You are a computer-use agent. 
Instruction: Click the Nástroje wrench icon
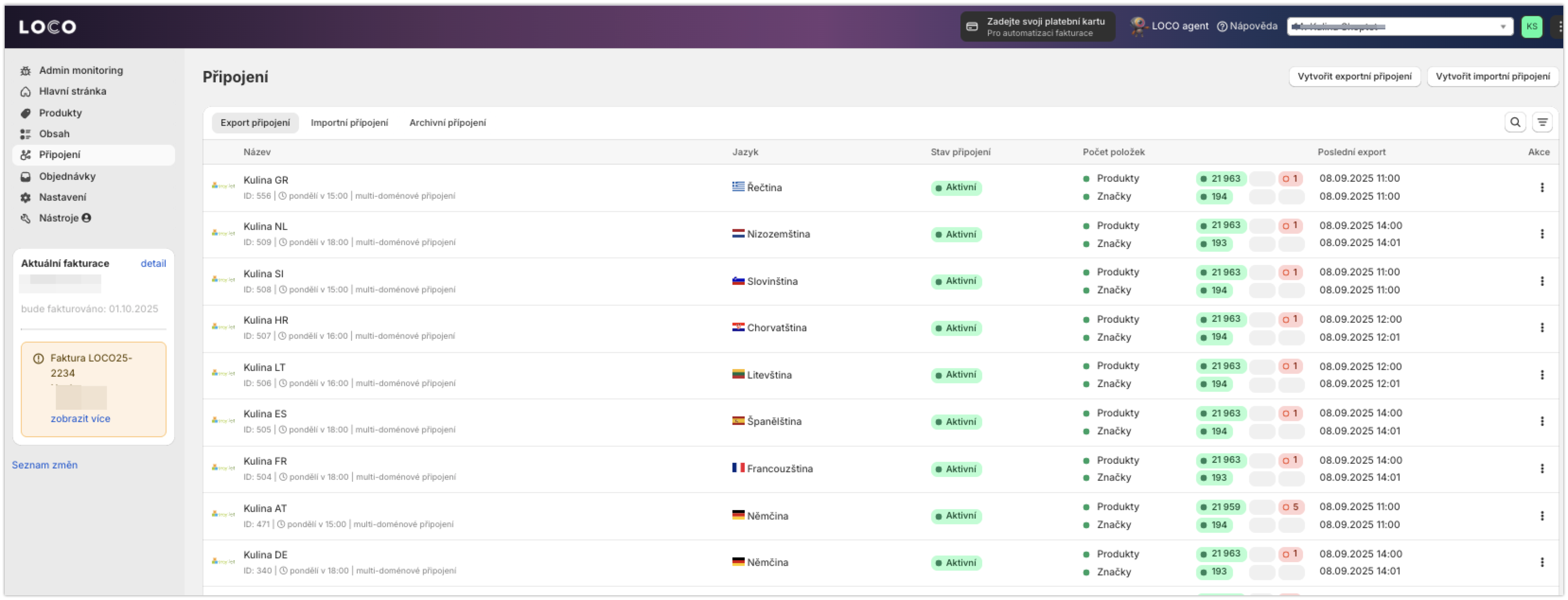pyautogui.click(x=26, y=219)
